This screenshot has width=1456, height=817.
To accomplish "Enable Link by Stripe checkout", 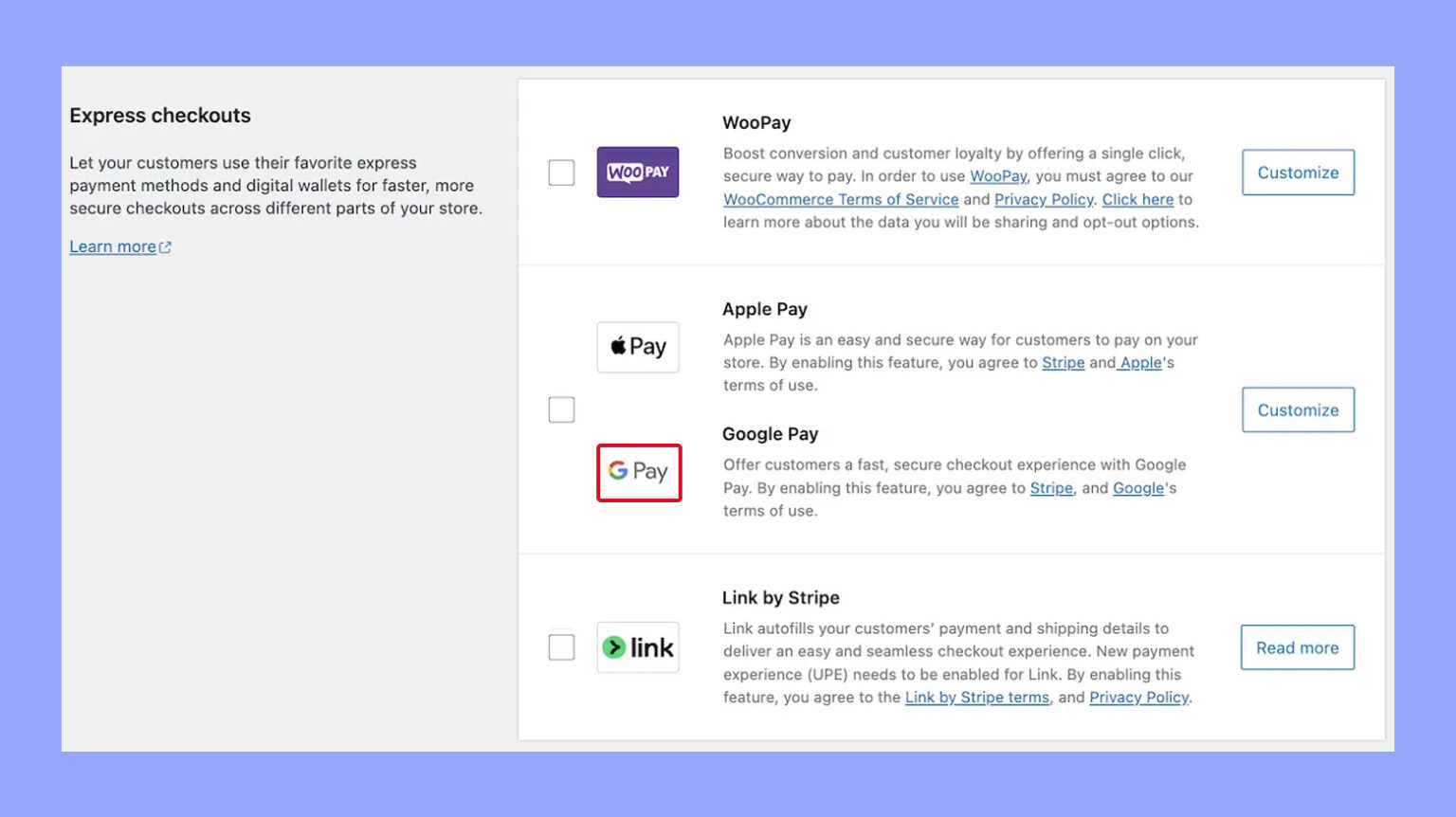I will click(560, 646).
